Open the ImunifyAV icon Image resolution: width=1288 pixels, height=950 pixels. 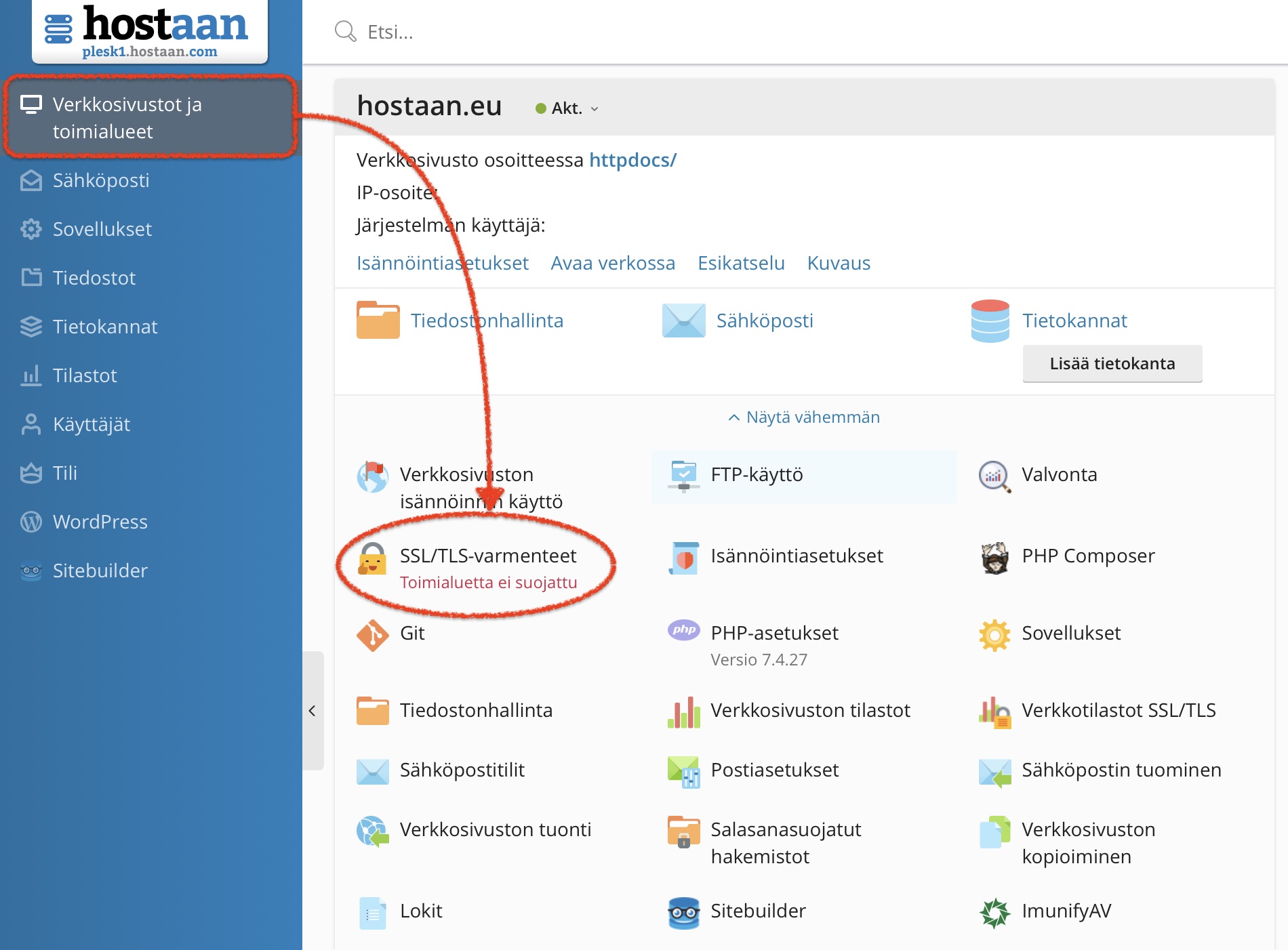pos(994,913)
